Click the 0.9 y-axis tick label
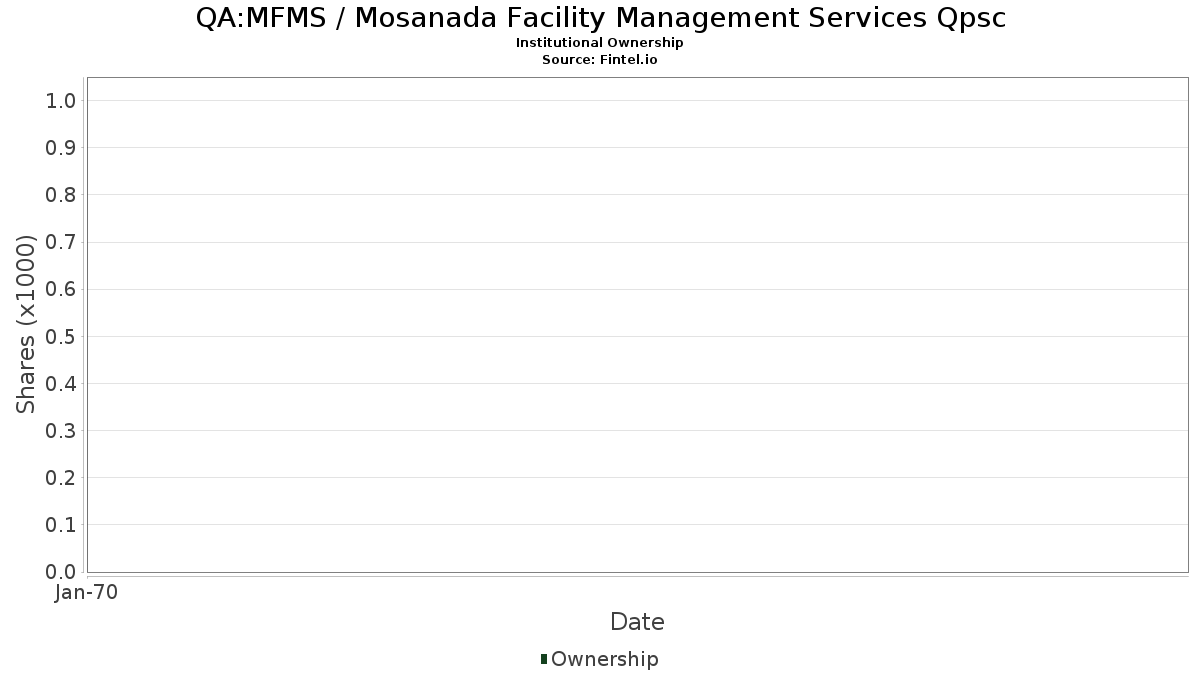The width and height of the screenshot is (1200, 675). coord(61,148)
